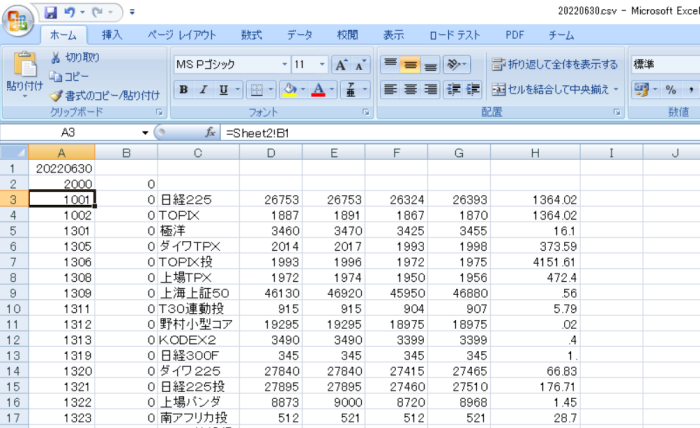Image resolution: width=700 pixels, height=428 pixels.
Task: Click the Office button logo
Action: click(x=18, y=20)
